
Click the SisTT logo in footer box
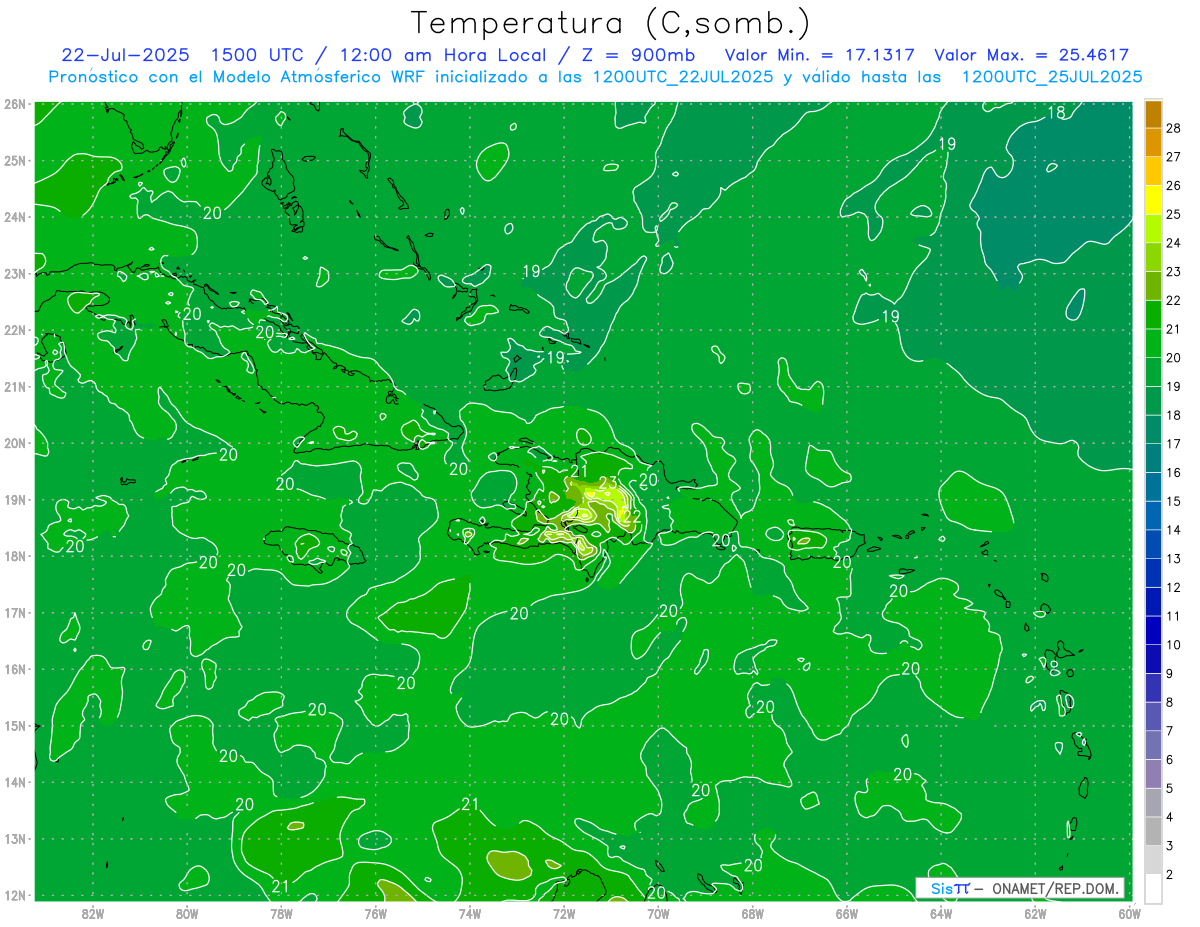click(949, 888)
